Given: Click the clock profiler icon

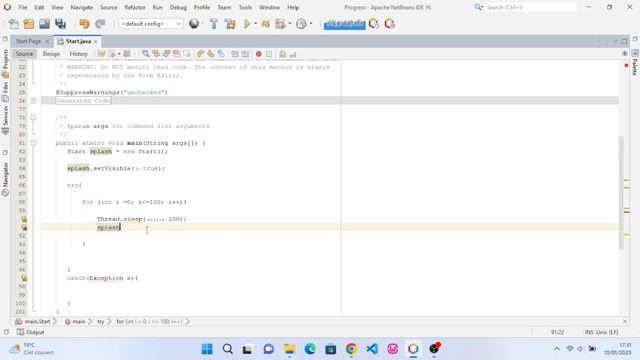Looking at the screenshot, I should [301, 24].
